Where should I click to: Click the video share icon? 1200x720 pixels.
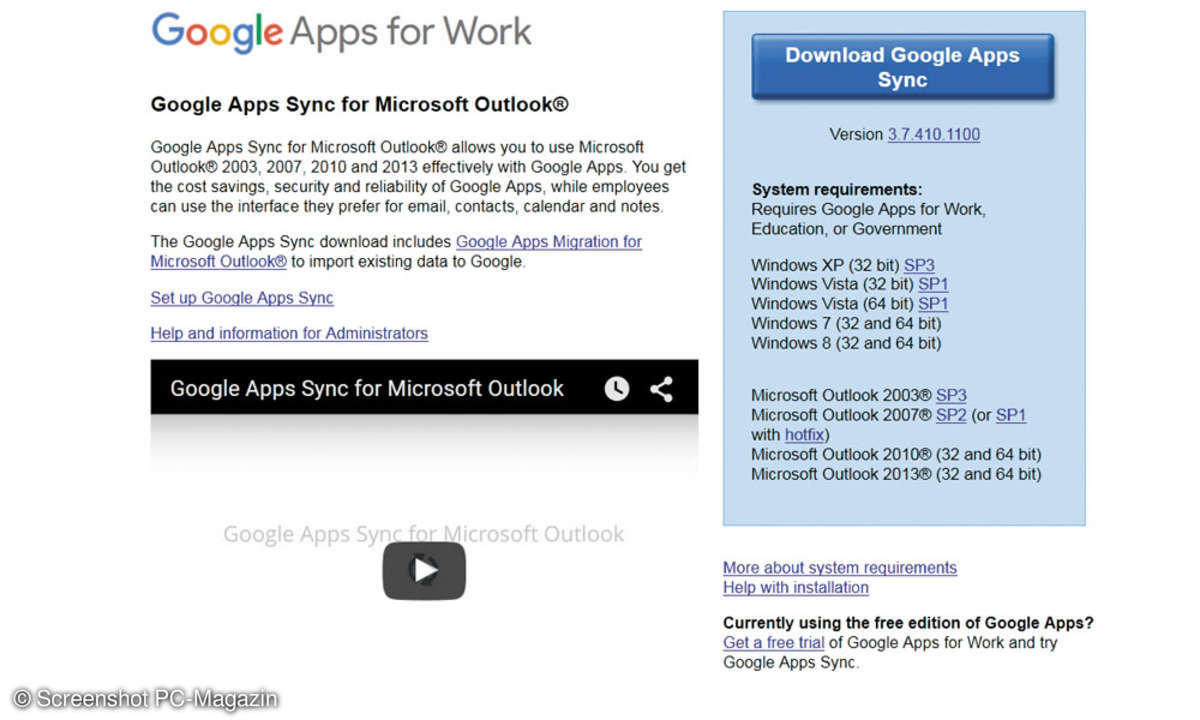(x=661, y=388)
